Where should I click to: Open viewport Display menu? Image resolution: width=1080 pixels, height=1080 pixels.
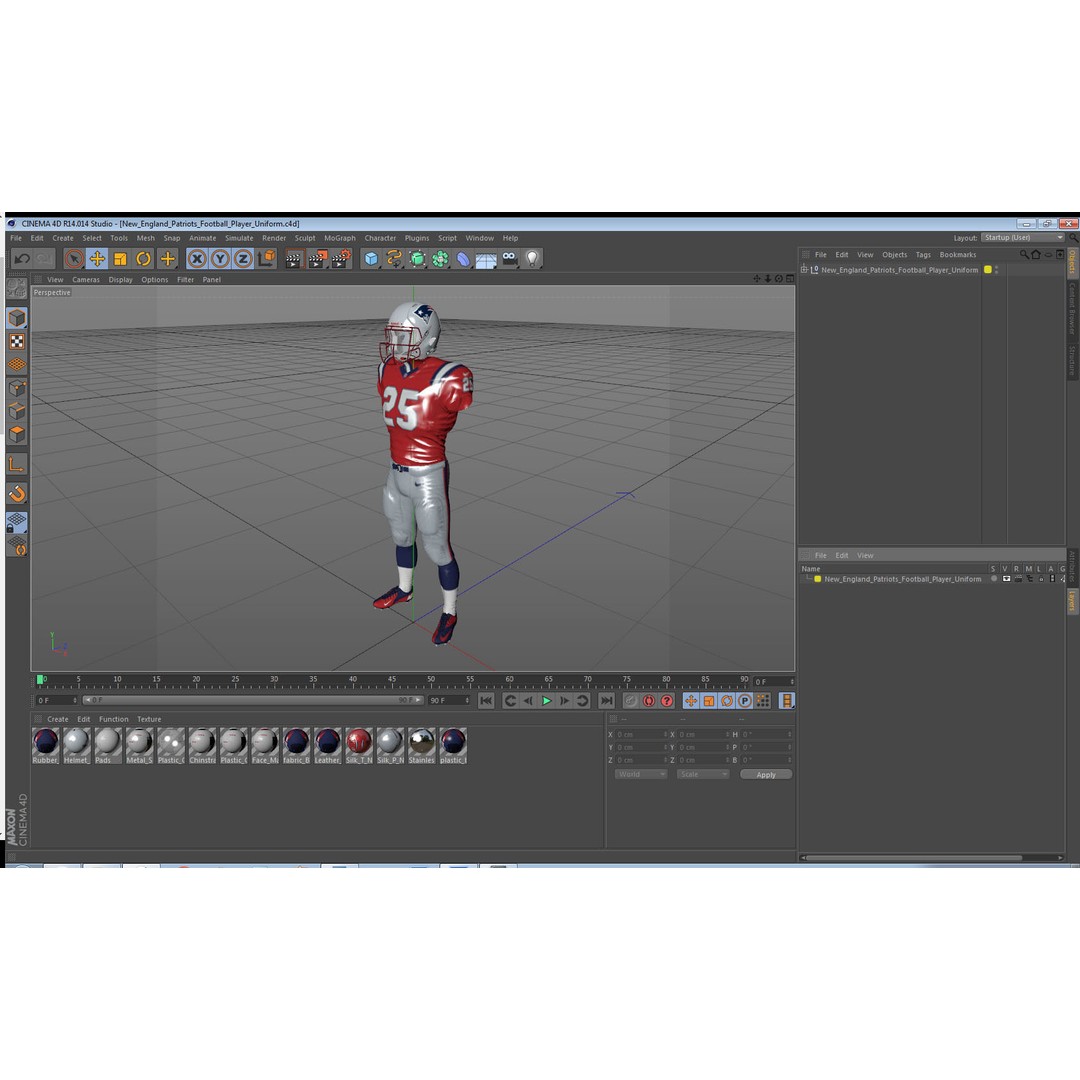click(121, 280)
